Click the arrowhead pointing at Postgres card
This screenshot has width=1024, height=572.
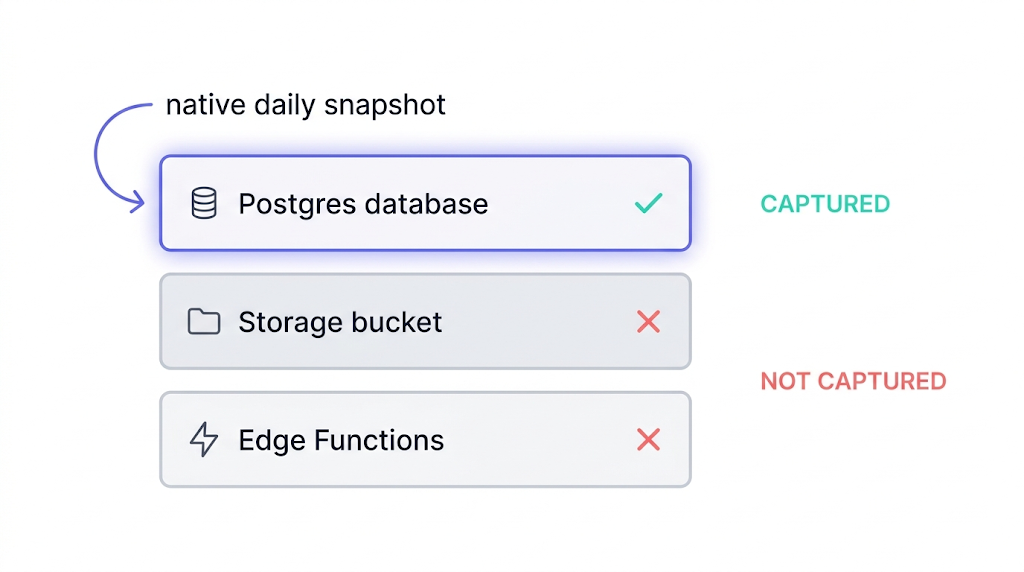click(139, 204)
